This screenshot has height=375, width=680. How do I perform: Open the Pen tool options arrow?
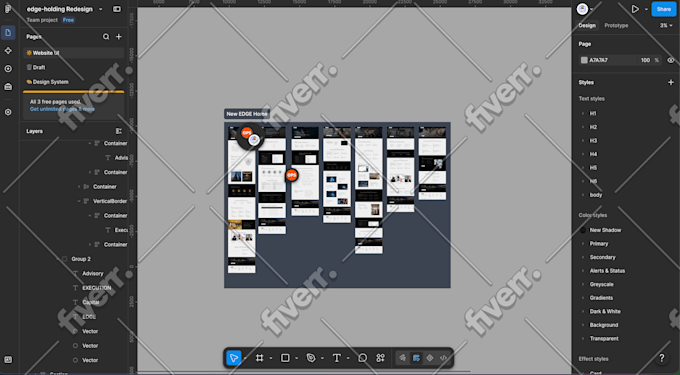(322, 358)
